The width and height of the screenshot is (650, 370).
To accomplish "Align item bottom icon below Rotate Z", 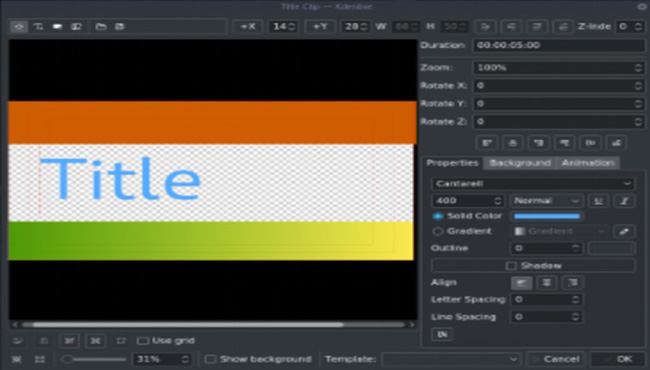I will [x=616, y=143].
